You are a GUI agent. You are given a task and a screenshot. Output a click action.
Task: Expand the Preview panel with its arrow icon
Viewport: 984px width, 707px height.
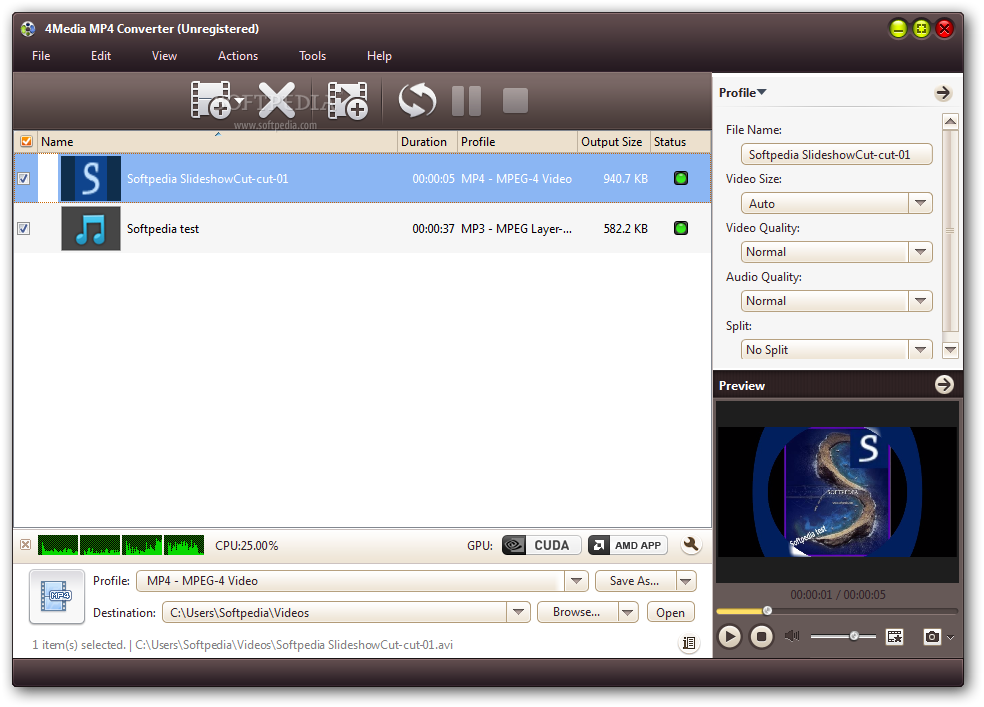[x=944, y=385]
